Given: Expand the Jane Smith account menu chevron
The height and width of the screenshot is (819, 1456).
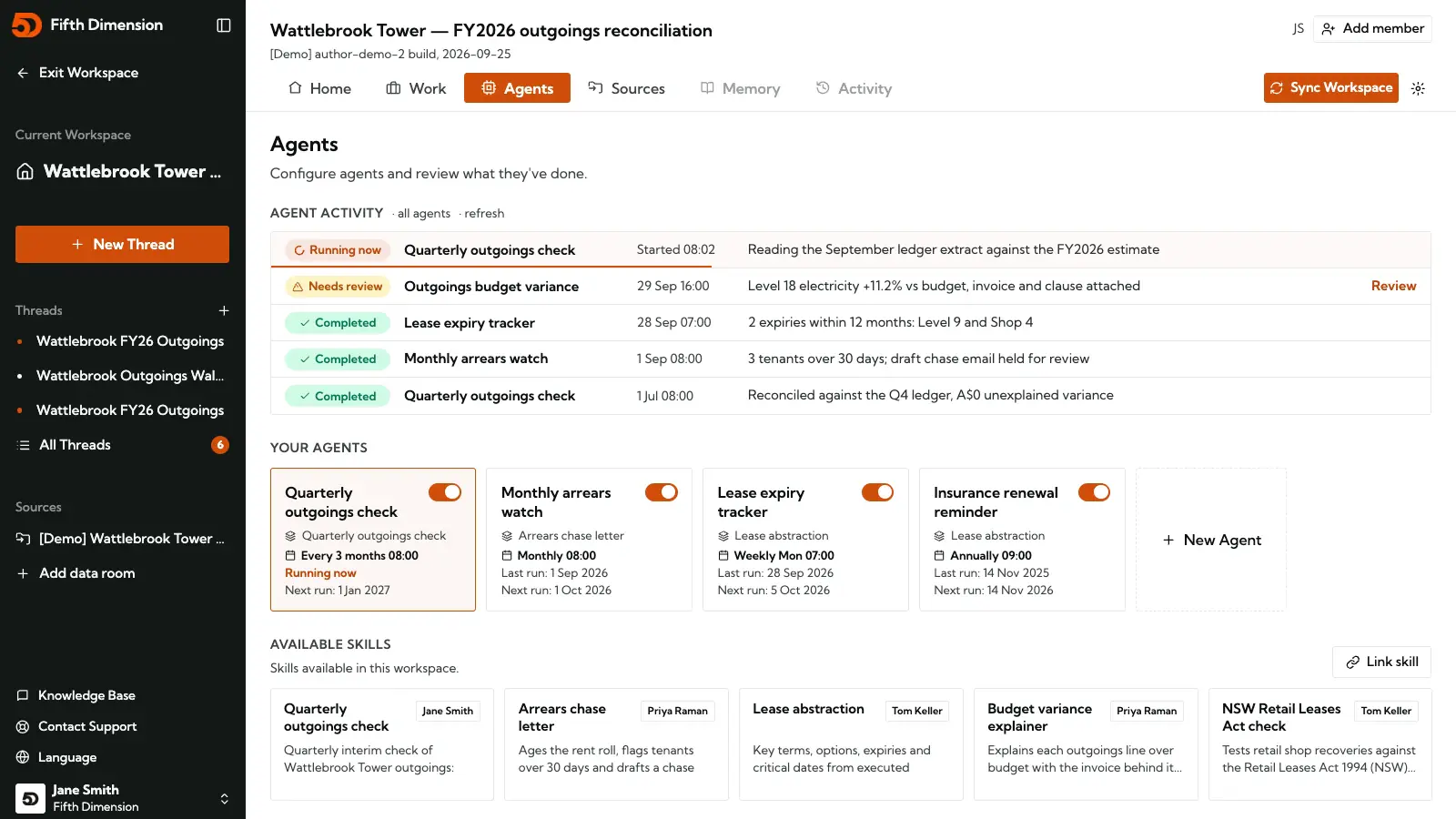Looking at the screenshot, I should [224, 799].
